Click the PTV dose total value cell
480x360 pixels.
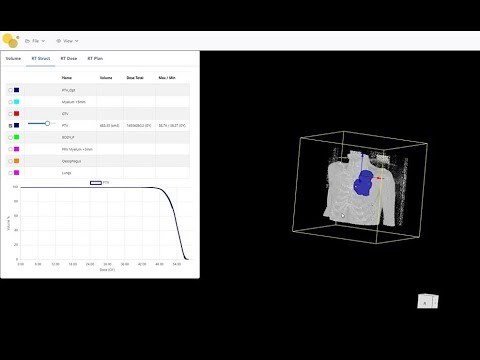tap(139, 126)
